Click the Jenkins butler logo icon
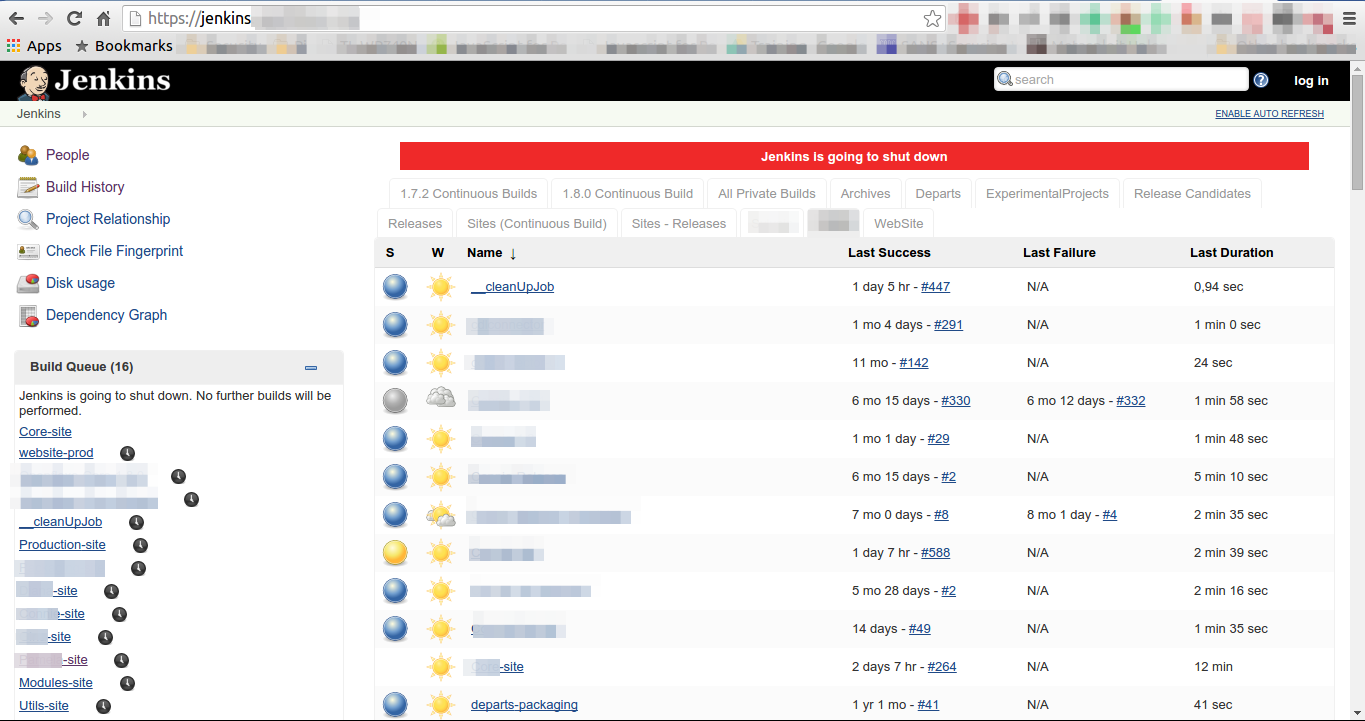The width and height of the screenshot is (1365, 721). click(33, 82)
